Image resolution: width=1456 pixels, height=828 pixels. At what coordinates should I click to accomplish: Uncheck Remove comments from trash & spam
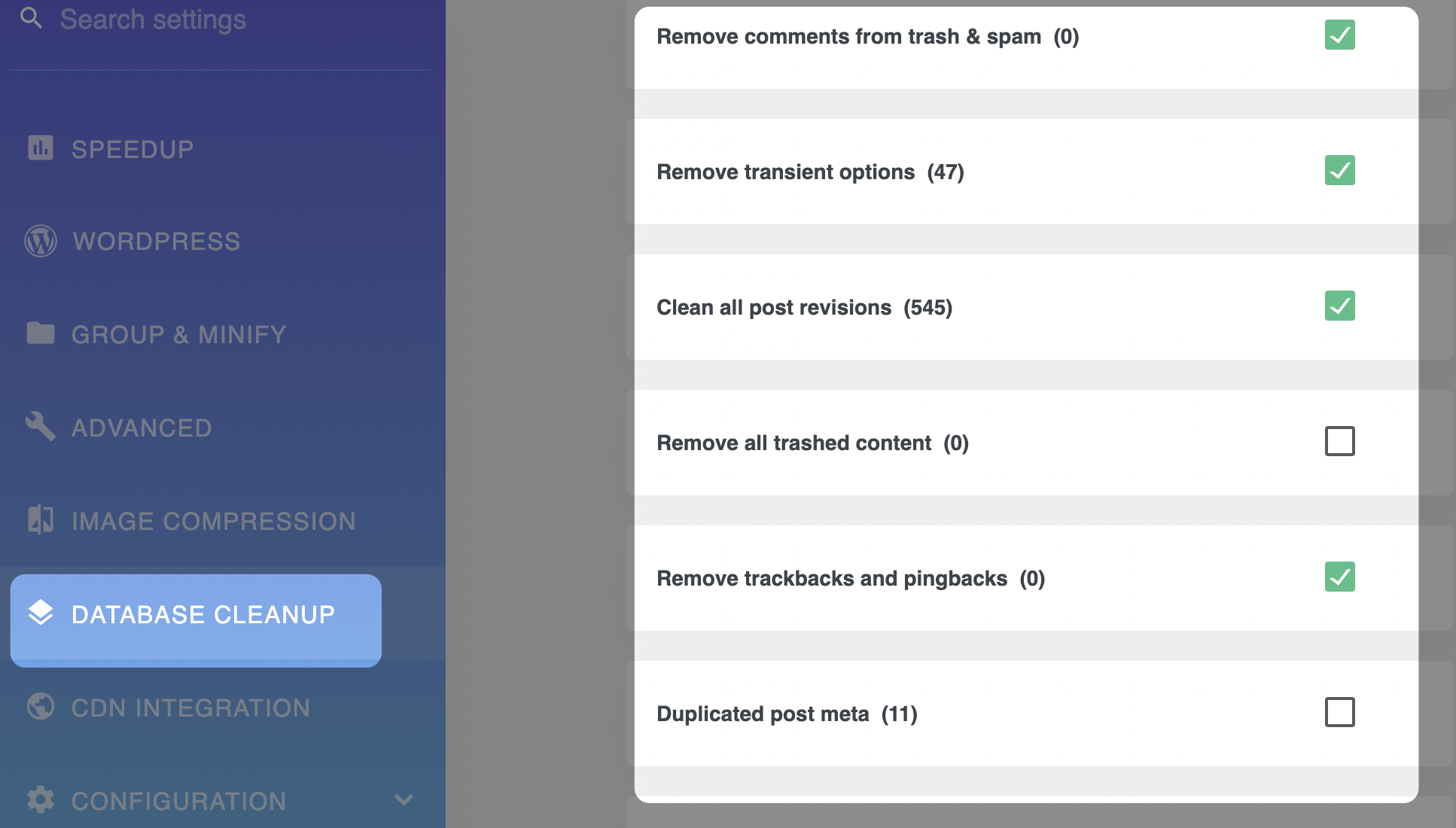[x=1340, y=35]
